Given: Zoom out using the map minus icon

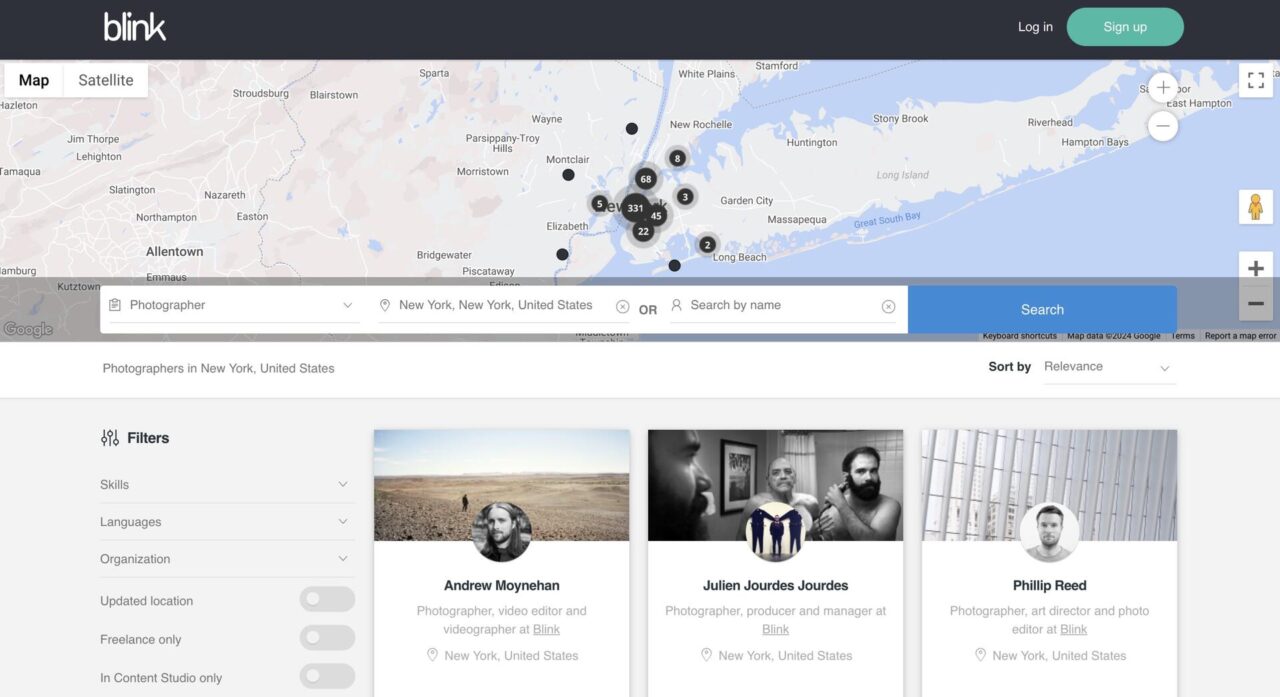Looking at the screenshot, I should click(x=1255, y=301).
